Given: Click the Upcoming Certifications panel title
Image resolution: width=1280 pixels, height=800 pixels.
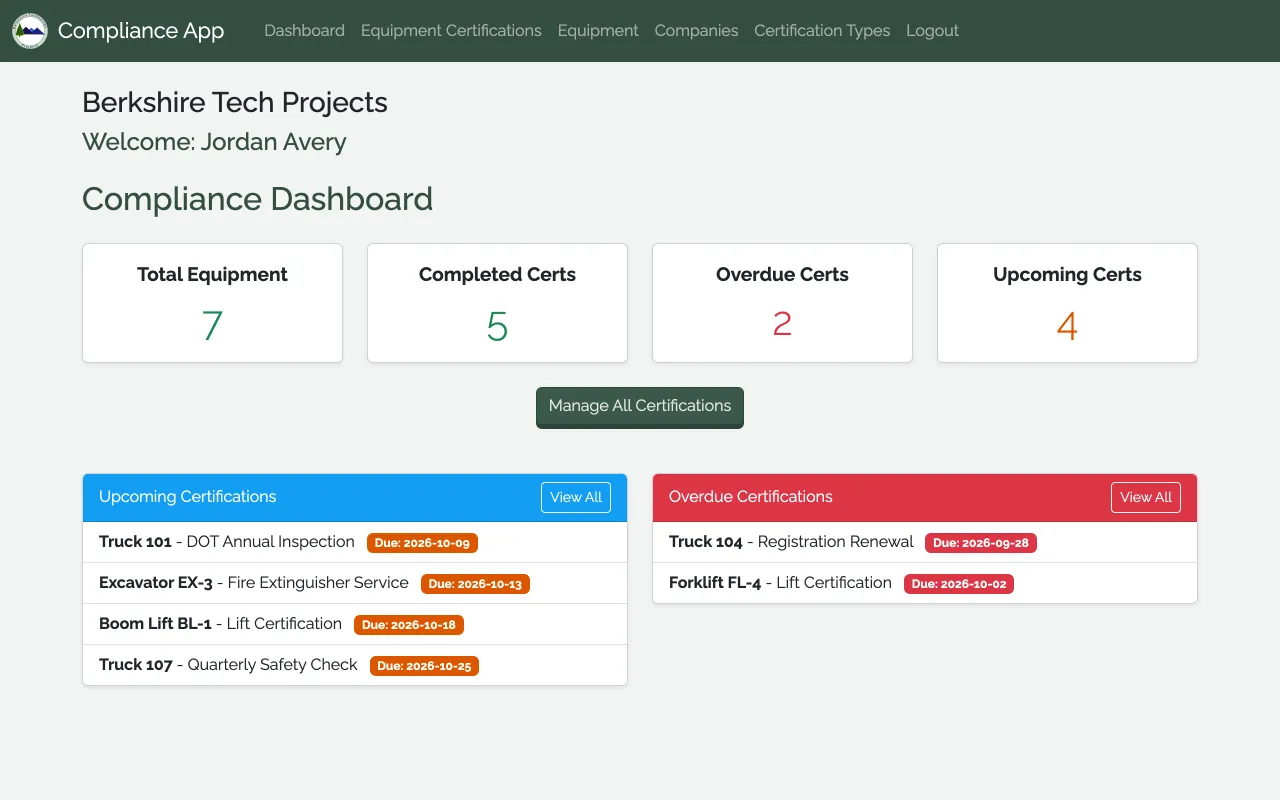Looking at the screenshot, I should pos(188,497).
